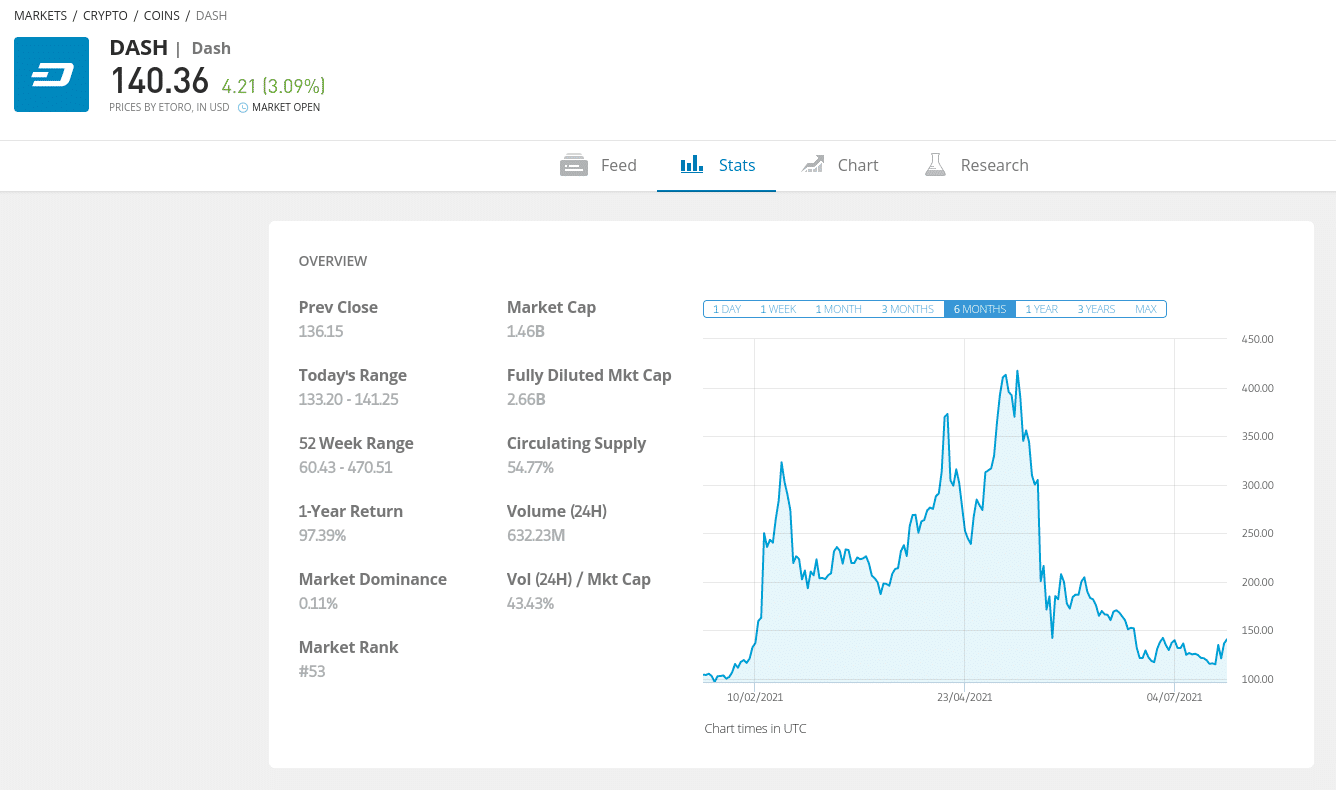This screenshot has width=1336, height=790.
Task: Click the Prev Close label
Action: tap(338, 307)
